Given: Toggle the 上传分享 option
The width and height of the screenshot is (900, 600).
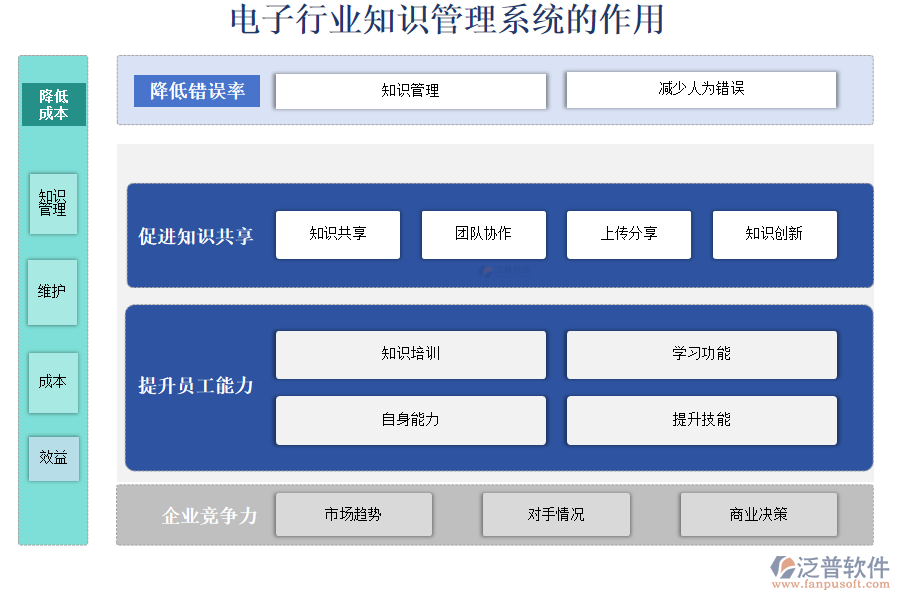Looking at the screenshot, I should (x=629, y=235).
